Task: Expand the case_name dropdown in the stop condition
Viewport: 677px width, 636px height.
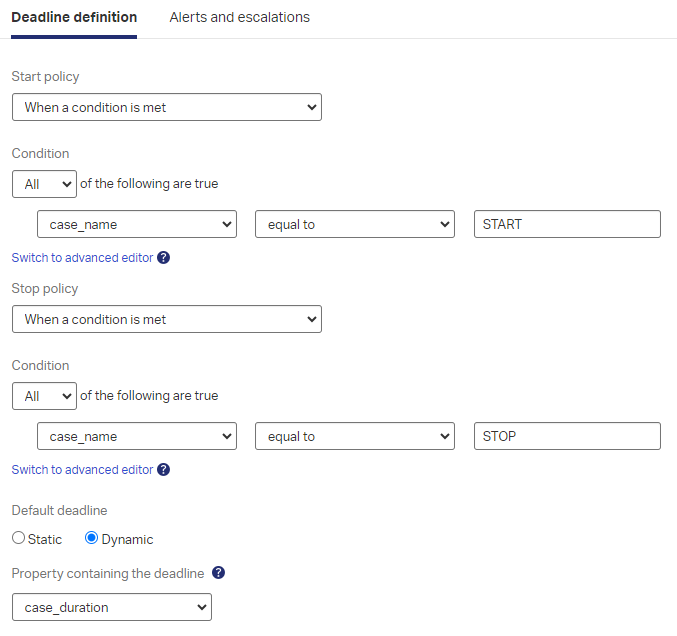Action: coord(137,436)
